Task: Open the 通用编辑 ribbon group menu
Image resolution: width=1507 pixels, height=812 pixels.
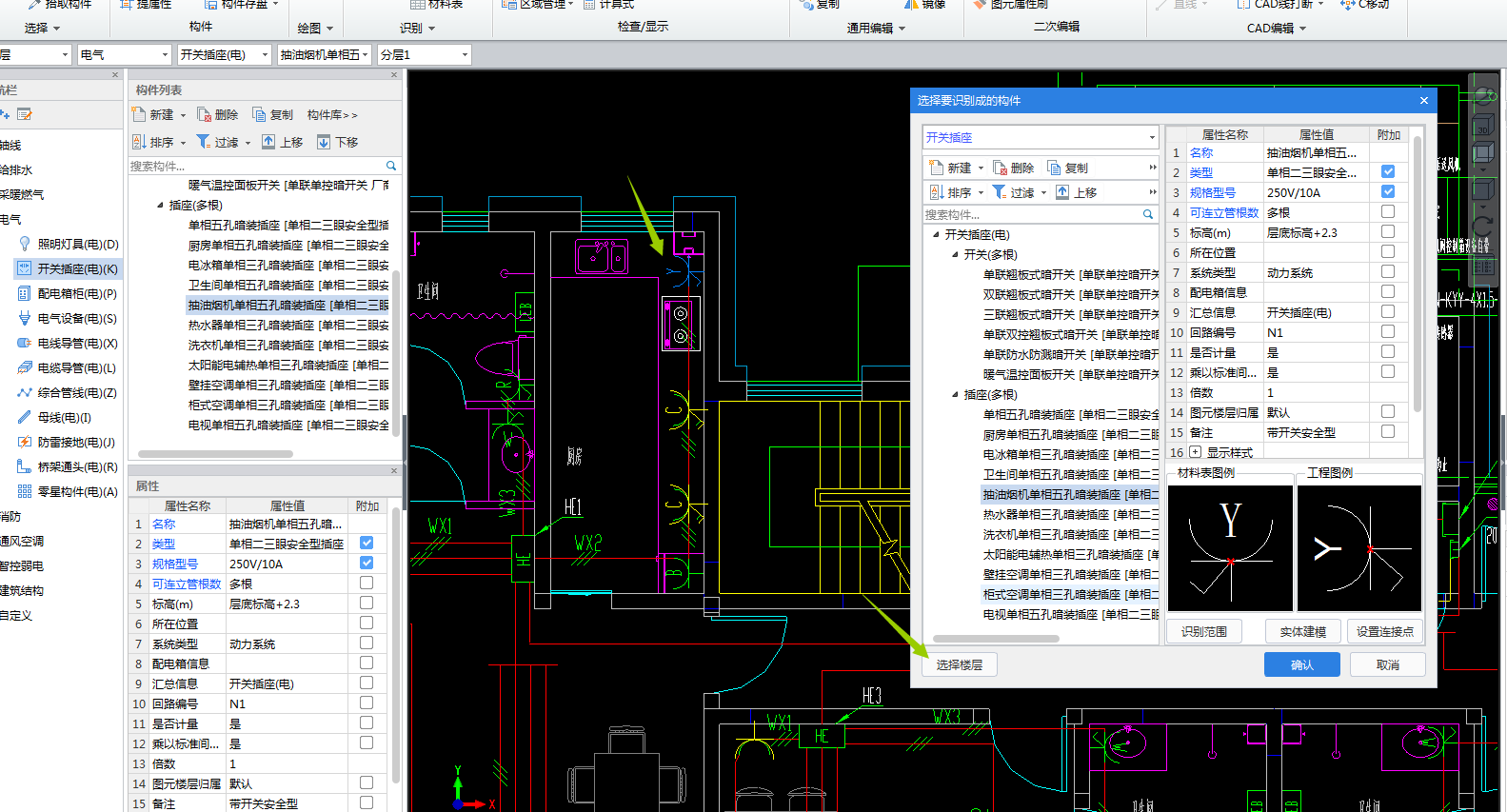Action: (876, 29)
